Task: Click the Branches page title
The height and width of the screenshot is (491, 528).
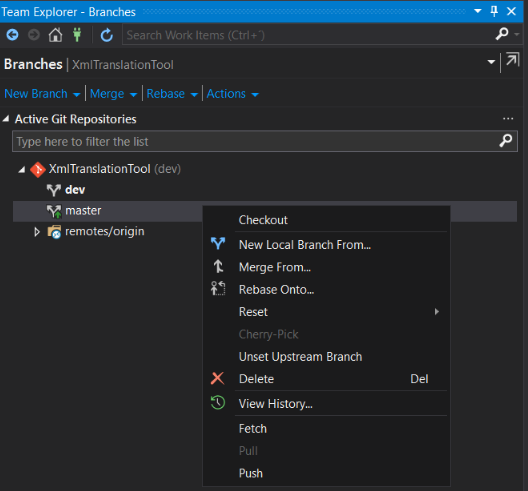Action: pos(33,64)
